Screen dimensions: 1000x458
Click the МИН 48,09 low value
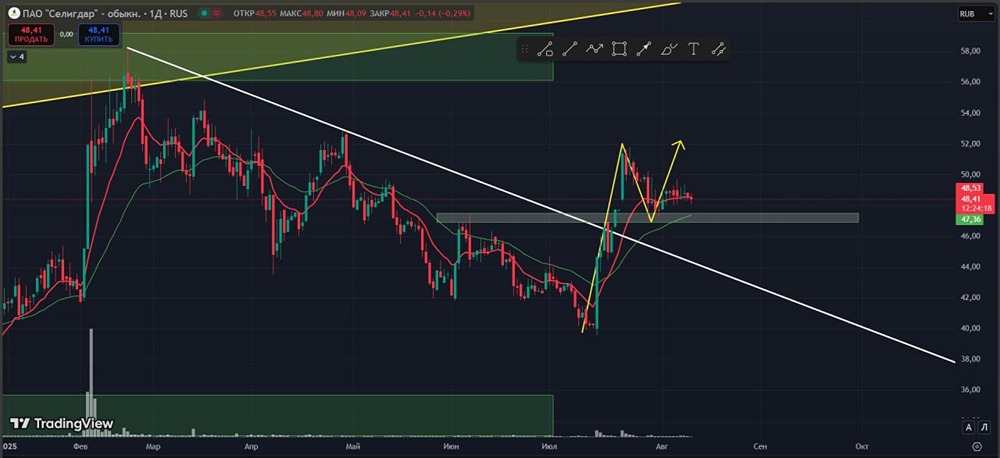[x=345, y=13]
